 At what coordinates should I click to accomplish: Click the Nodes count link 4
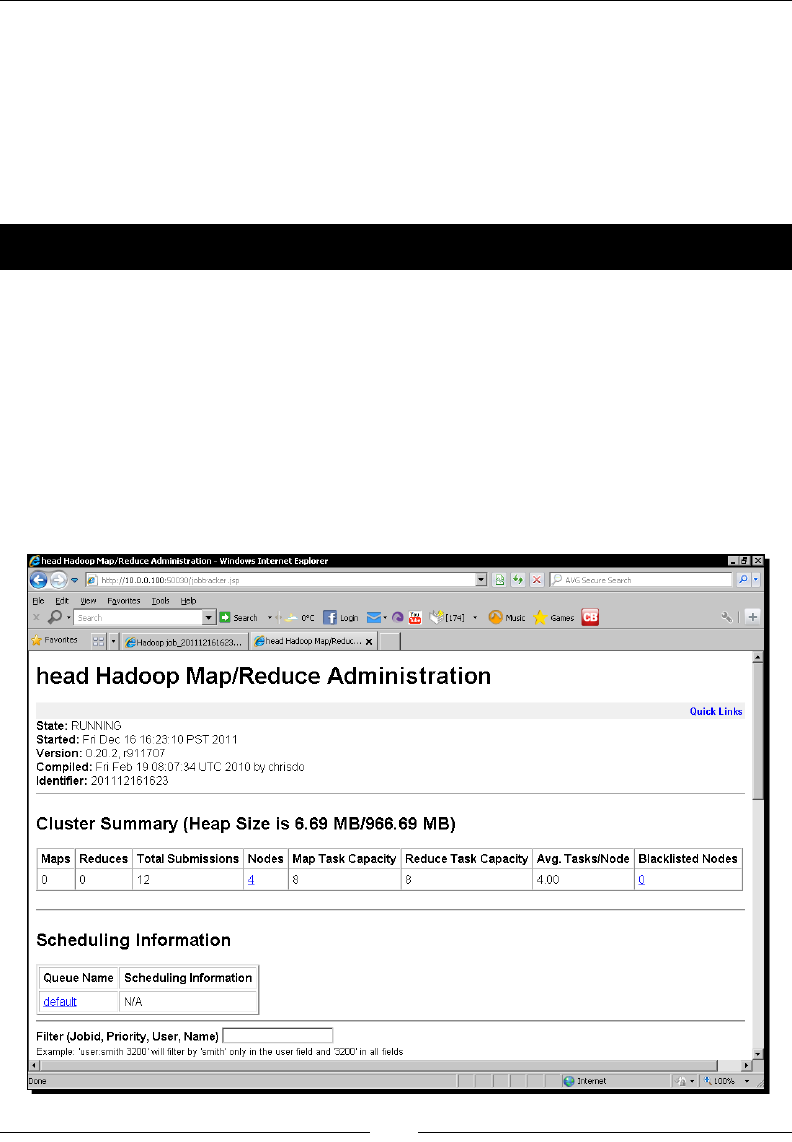[x=251, y=880]
